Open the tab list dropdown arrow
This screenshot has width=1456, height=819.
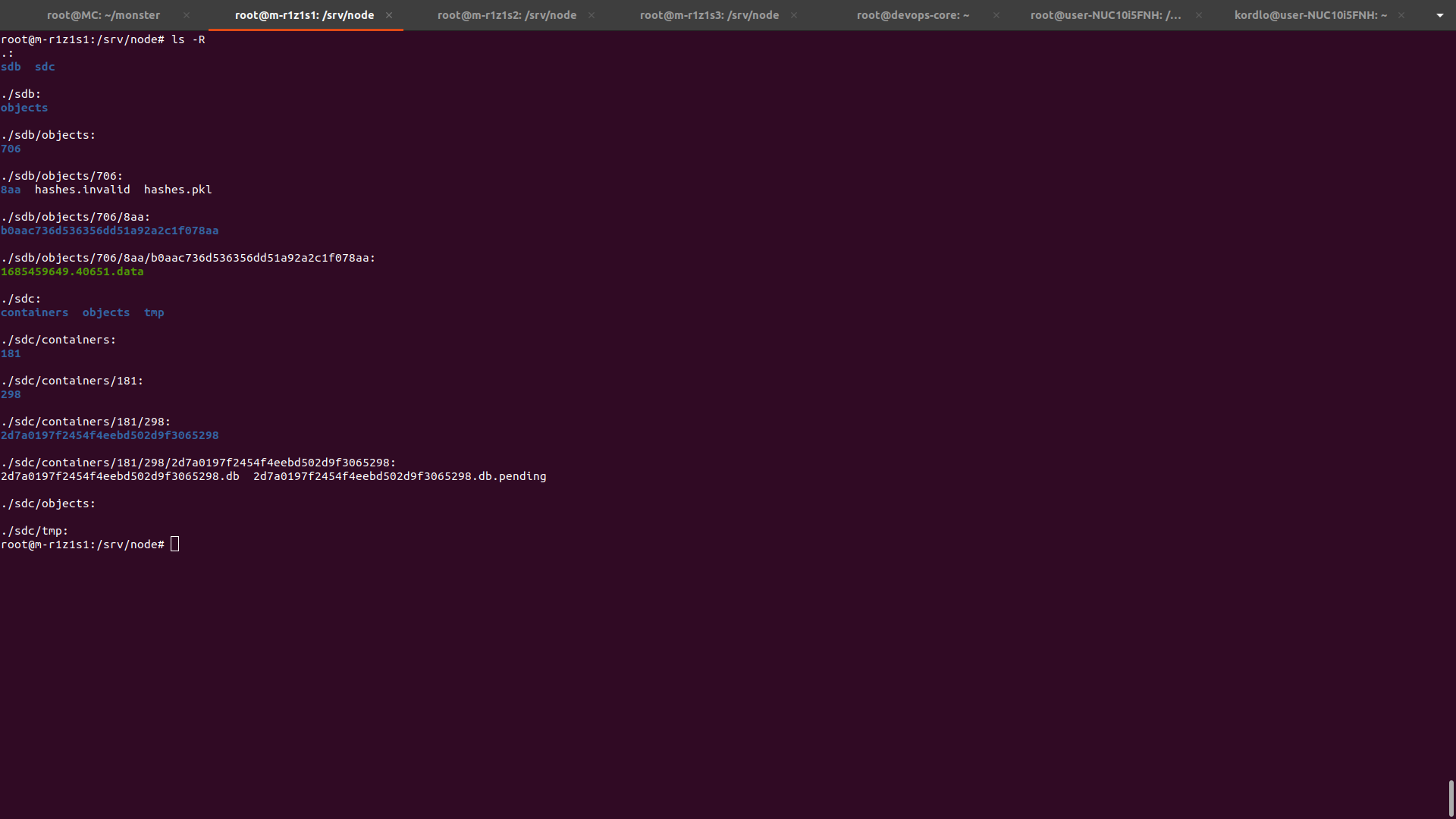tap(1439, 15)
